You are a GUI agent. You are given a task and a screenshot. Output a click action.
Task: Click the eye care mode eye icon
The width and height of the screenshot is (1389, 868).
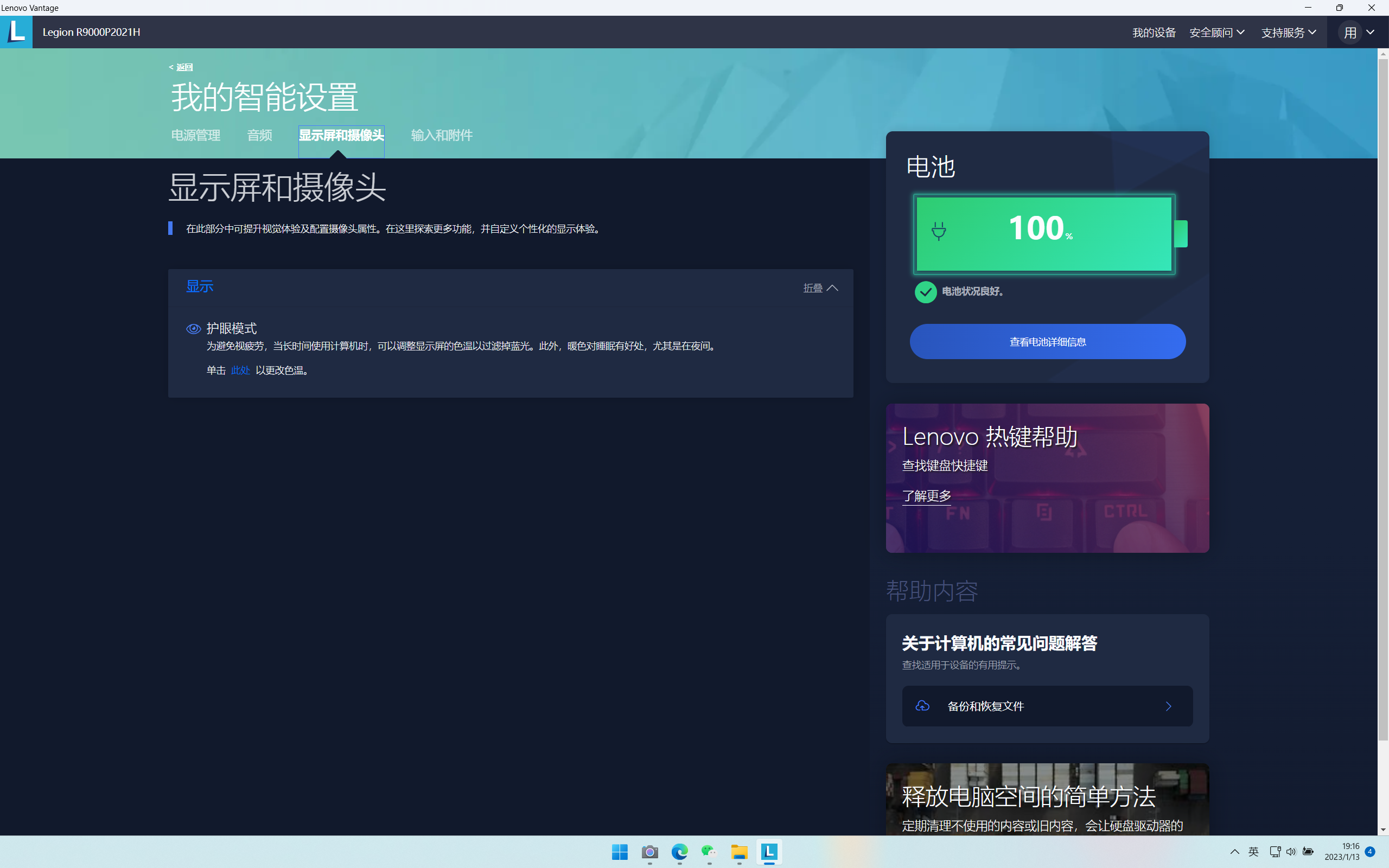tap(193, 328)
